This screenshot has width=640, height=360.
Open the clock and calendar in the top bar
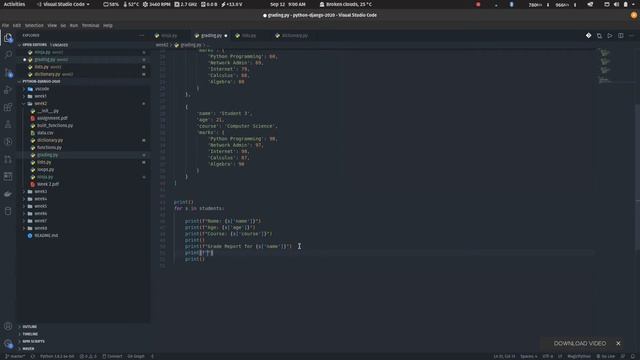click(x=288, y=4)
